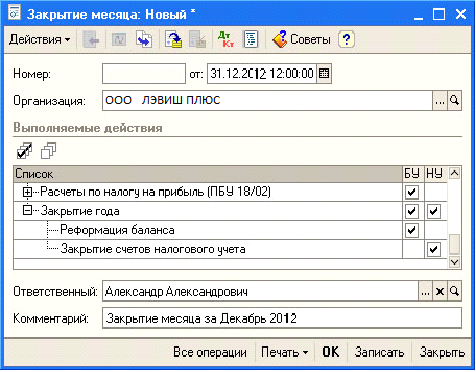Clear the Ответственный field with X button
The width and height of the screenshot is (476, 372).
440,292
